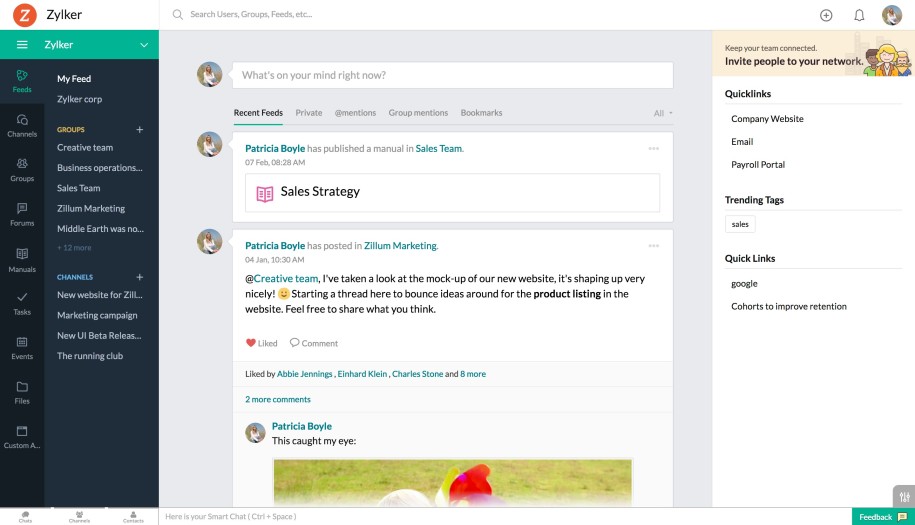Click the search magnifier icon
The width and height of the screenshot is (915, 525).
coord(177,15)
